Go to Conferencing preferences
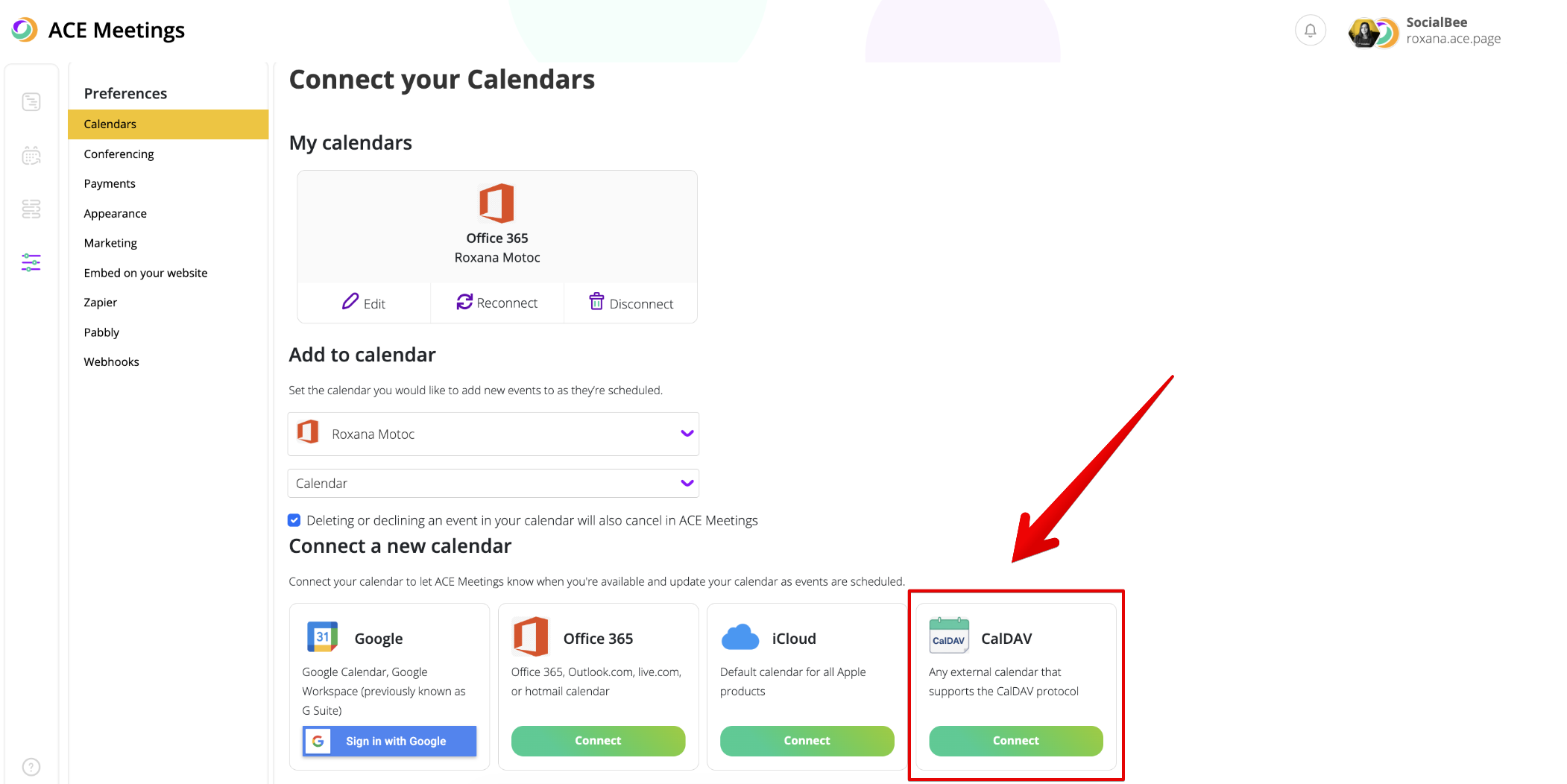1567x784 pixels. (119, 154)
